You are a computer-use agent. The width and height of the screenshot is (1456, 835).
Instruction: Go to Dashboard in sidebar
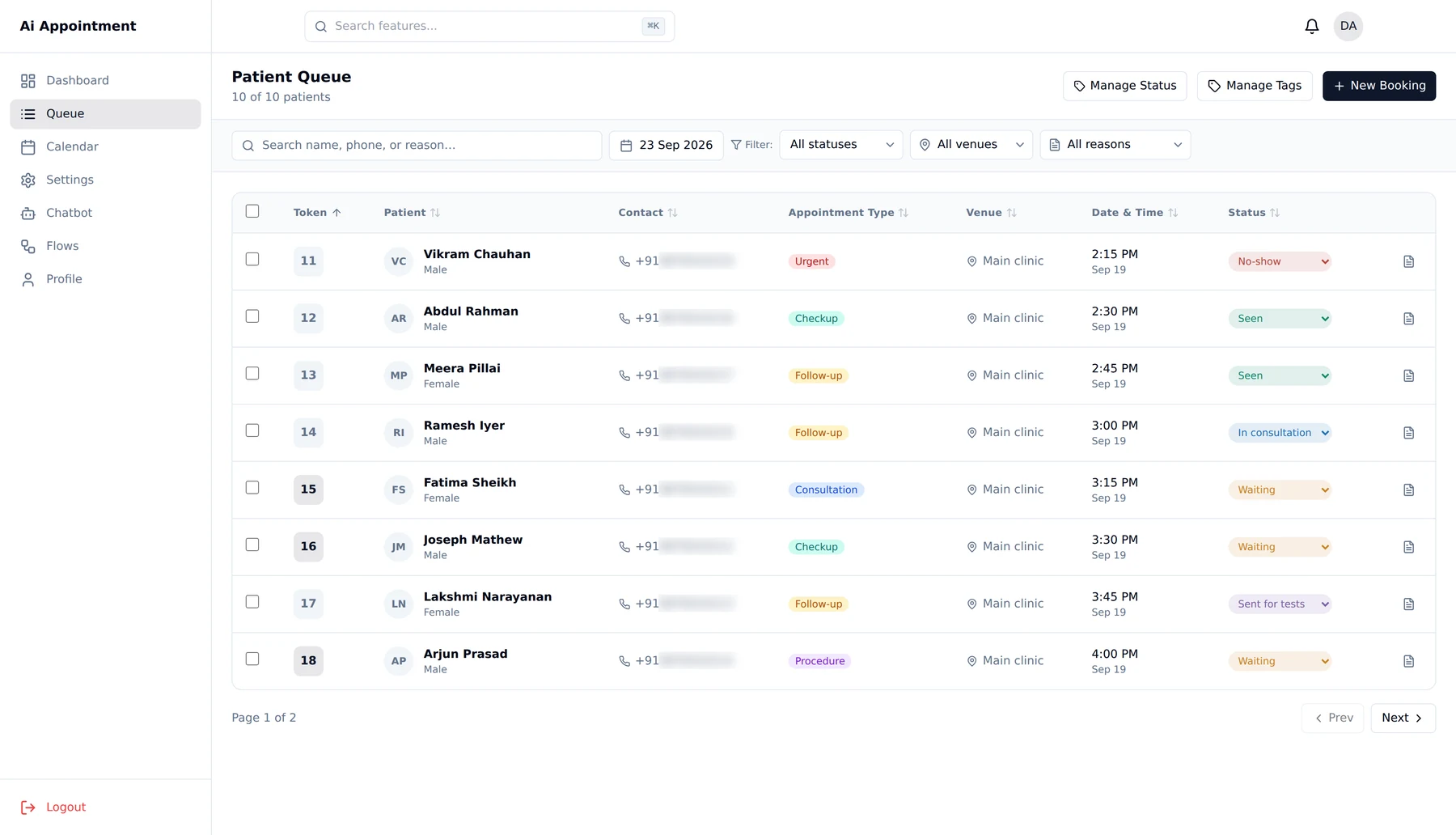pyautogui.click(x=105, y=81)
